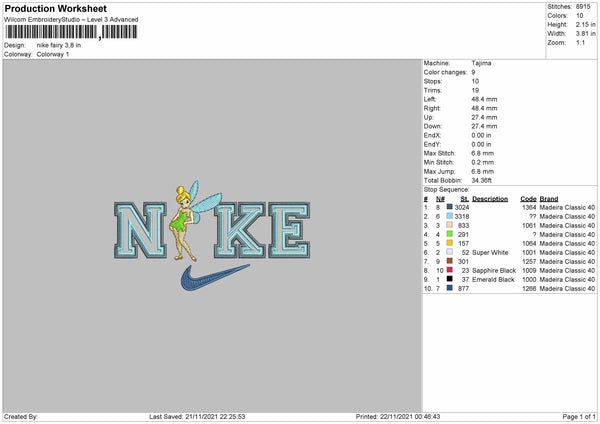Screen dimensions: 600x424
Task: Select the 'Colorway 1' value
Action: pyautogui.click(x=53, y=54)
